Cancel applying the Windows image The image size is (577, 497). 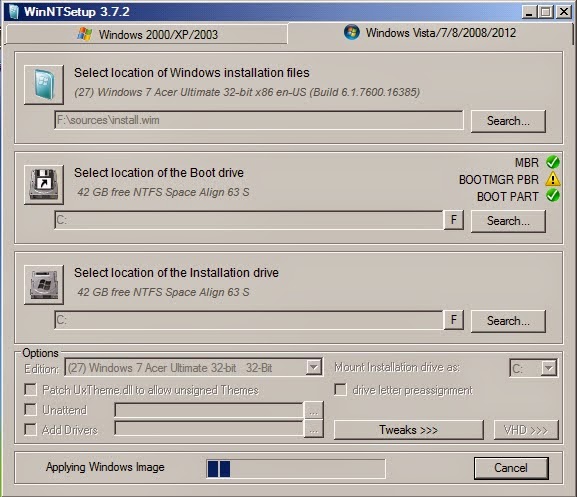[x=511, y=468]
